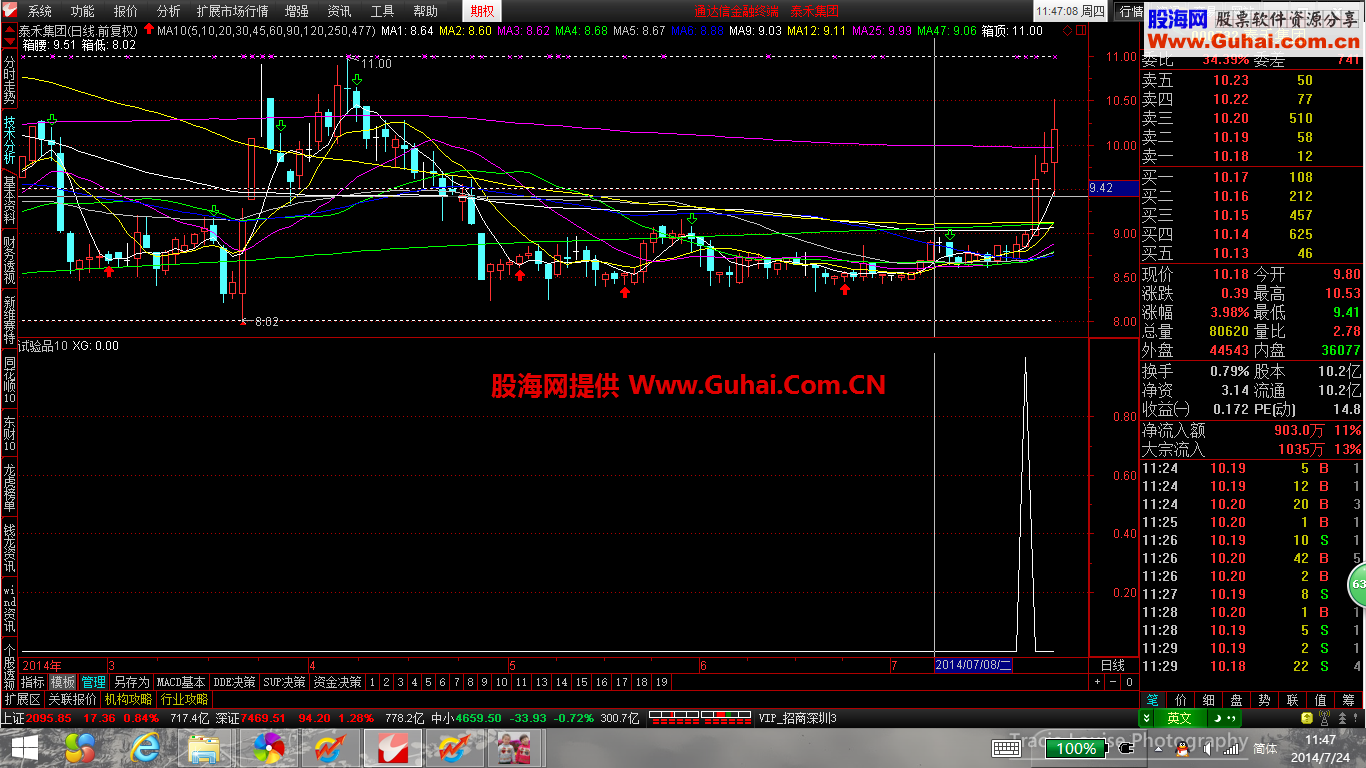Open the Windows Start button
Viewport: 1366px width, 768px height.
pyautogui.click(x=24, y=748)
